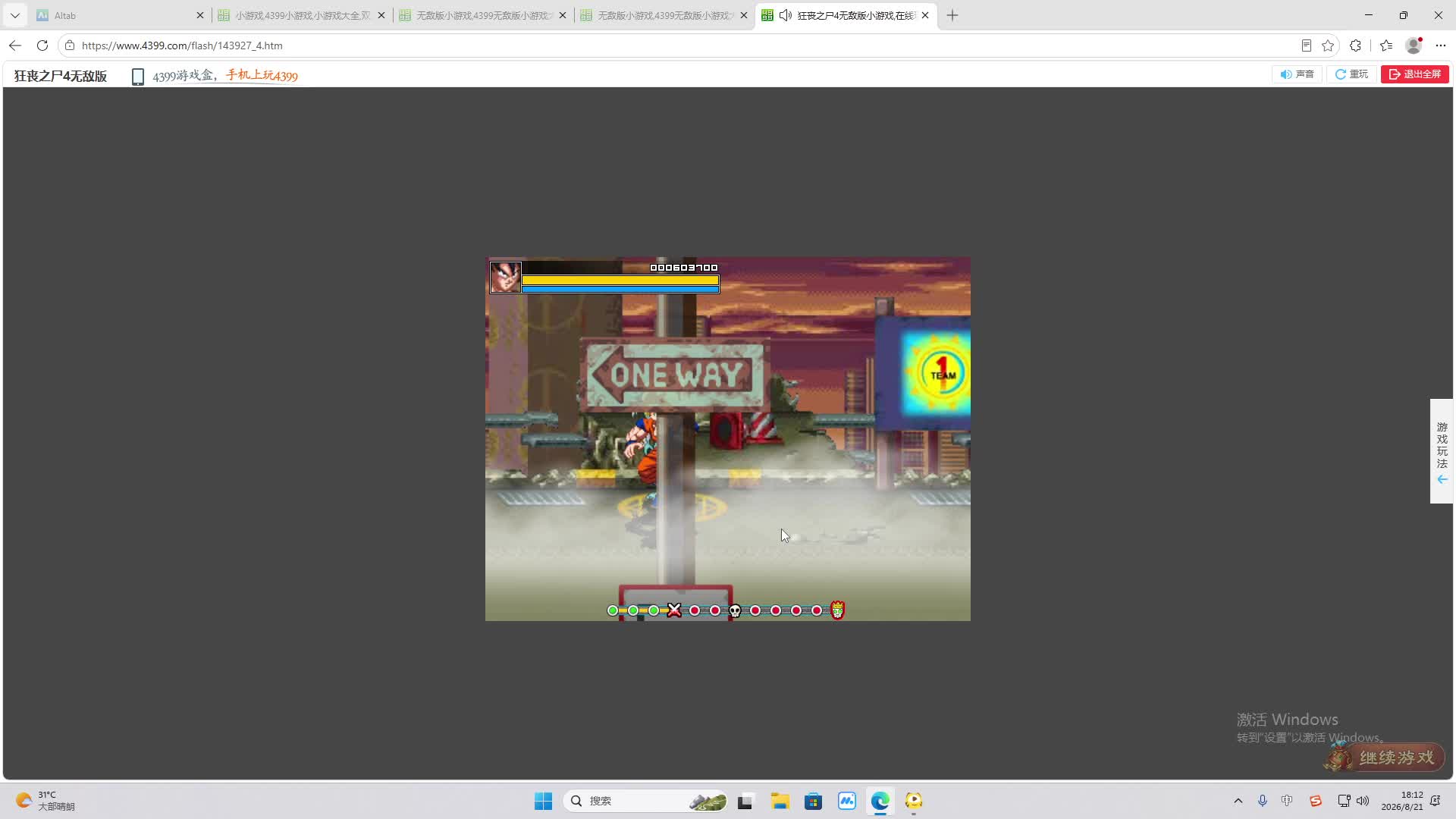1456x819 pixels.
Task: Click the mobile phone icon beside 4399游戏盒
Action: (x=138, y=77)
